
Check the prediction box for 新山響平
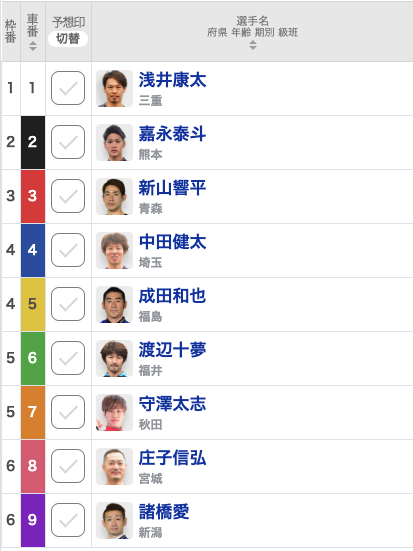[68, 196]
